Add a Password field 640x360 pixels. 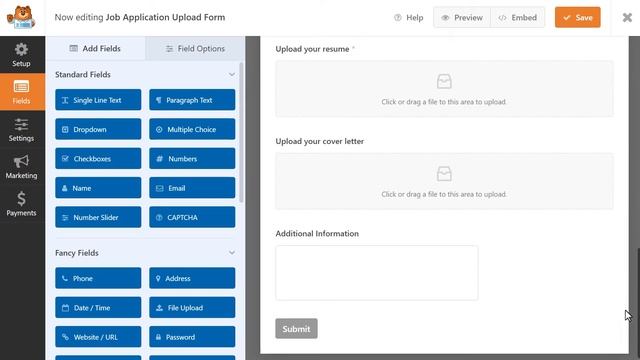coord(192,337)
